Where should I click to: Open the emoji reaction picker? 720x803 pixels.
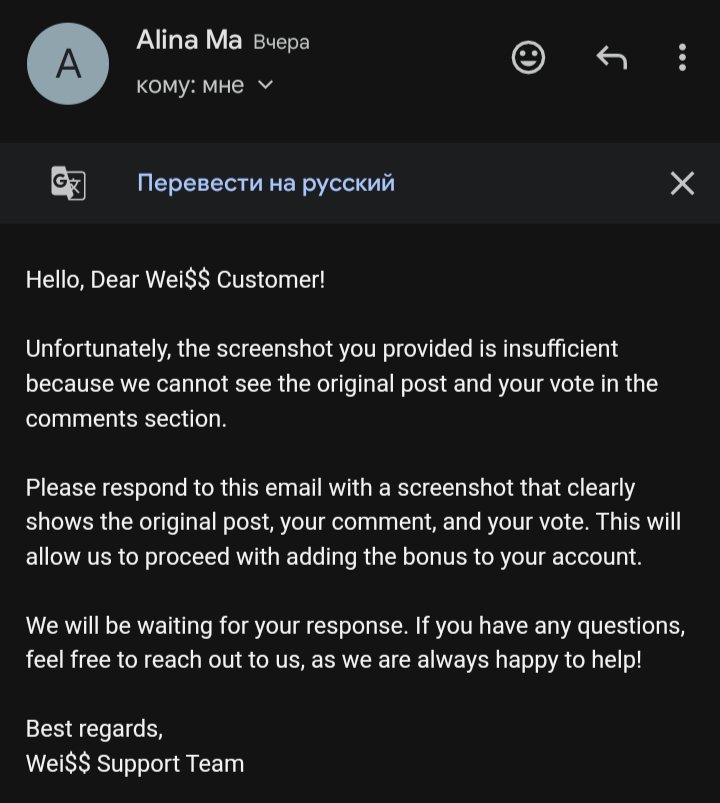tap(528, 58)
